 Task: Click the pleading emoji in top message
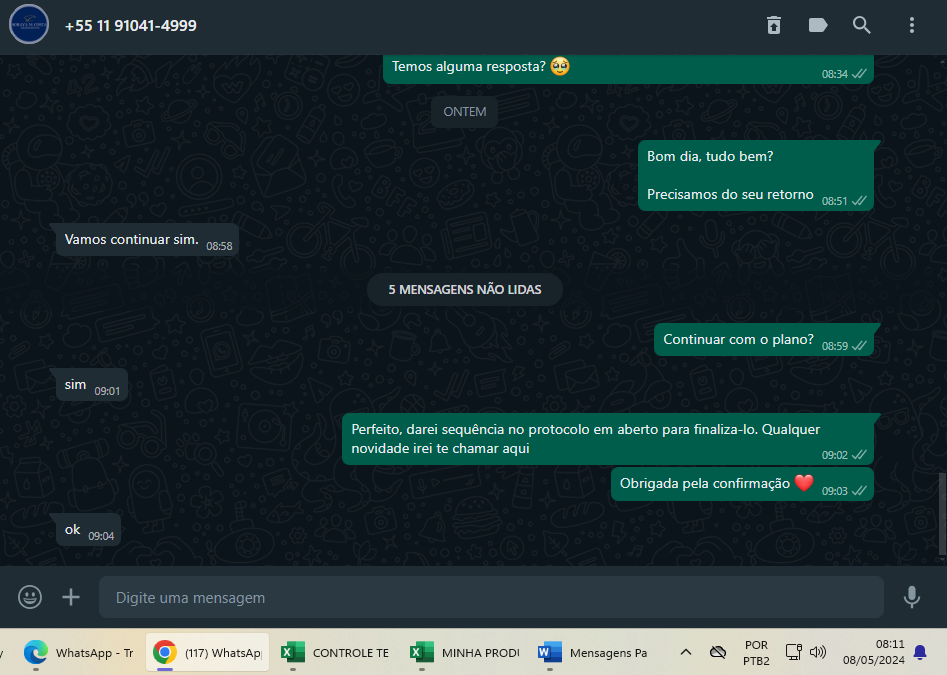point(560,66)
